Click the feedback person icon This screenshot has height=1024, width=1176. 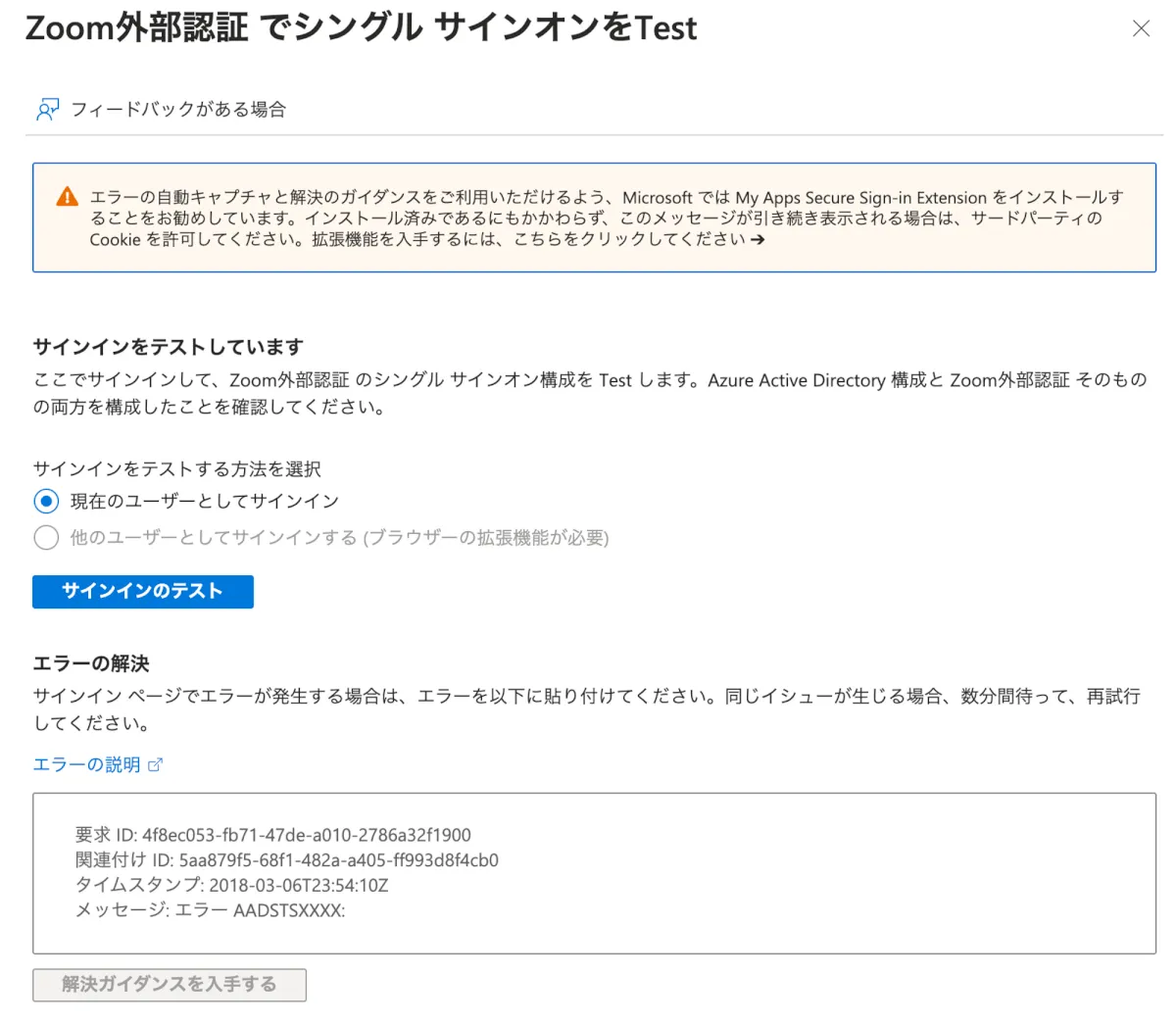[x=47, y=110]
